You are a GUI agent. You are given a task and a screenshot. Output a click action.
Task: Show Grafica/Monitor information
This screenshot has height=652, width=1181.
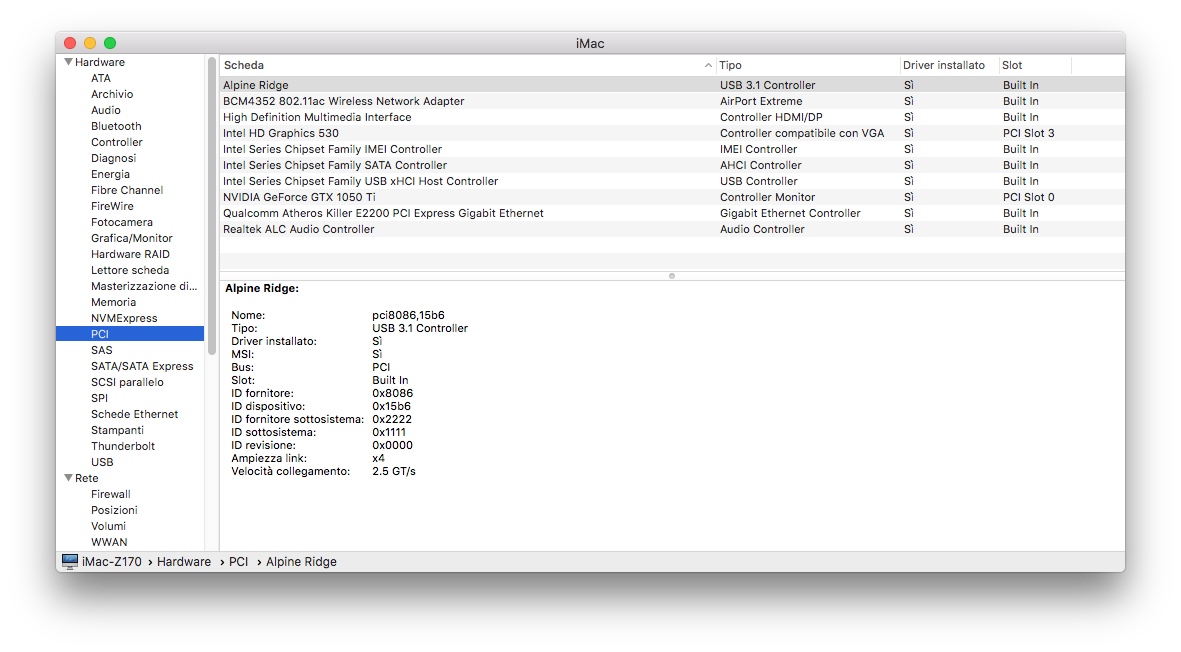pos(132,238)
